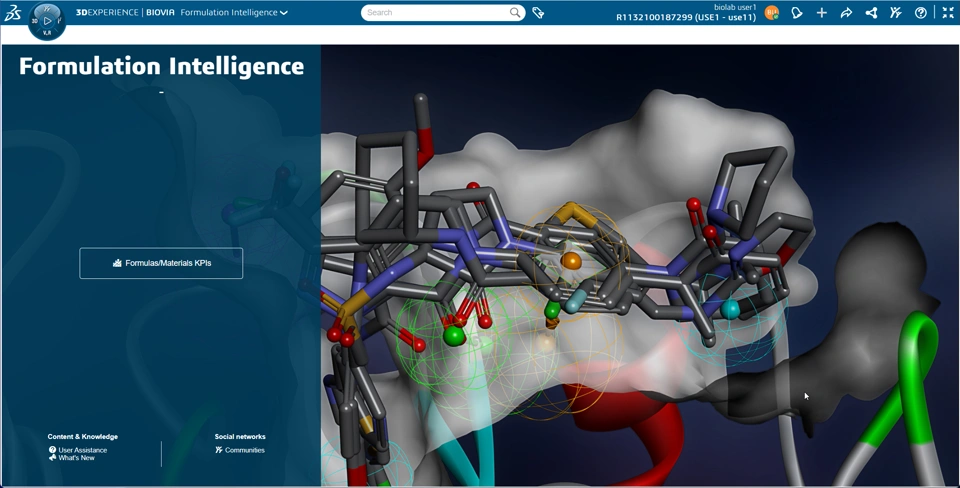This screenshot has width=960, height=488.
Task: Click the Formulation Intelligence heading
Action: [x=162, y=66]
